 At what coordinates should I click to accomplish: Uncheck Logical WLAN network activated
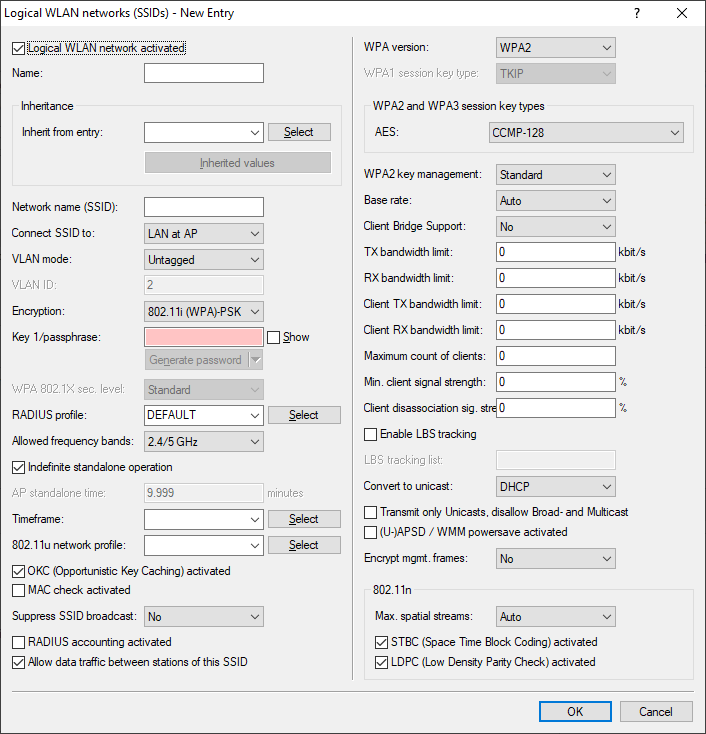(19, 48)
